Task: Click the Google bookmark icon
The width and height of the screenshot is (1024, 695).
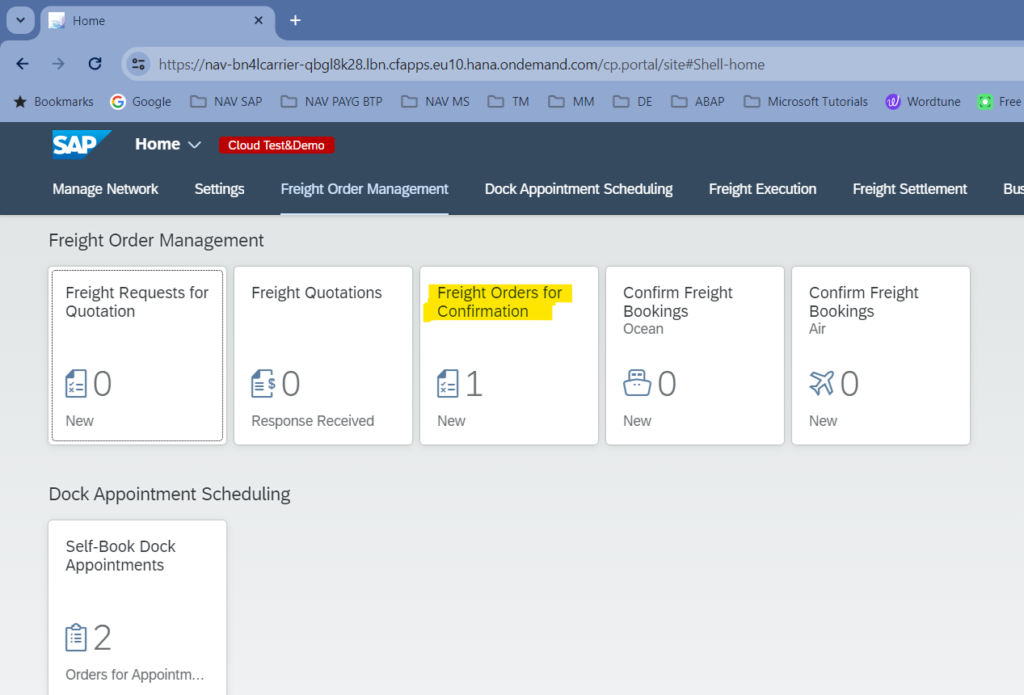Action: (118, 101)
